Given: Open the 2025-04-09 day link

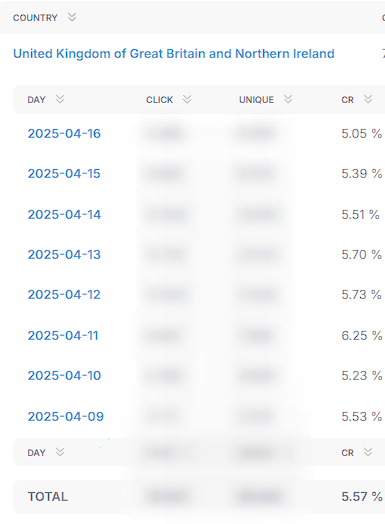Looking at the screenshot, I should [66, 417].
